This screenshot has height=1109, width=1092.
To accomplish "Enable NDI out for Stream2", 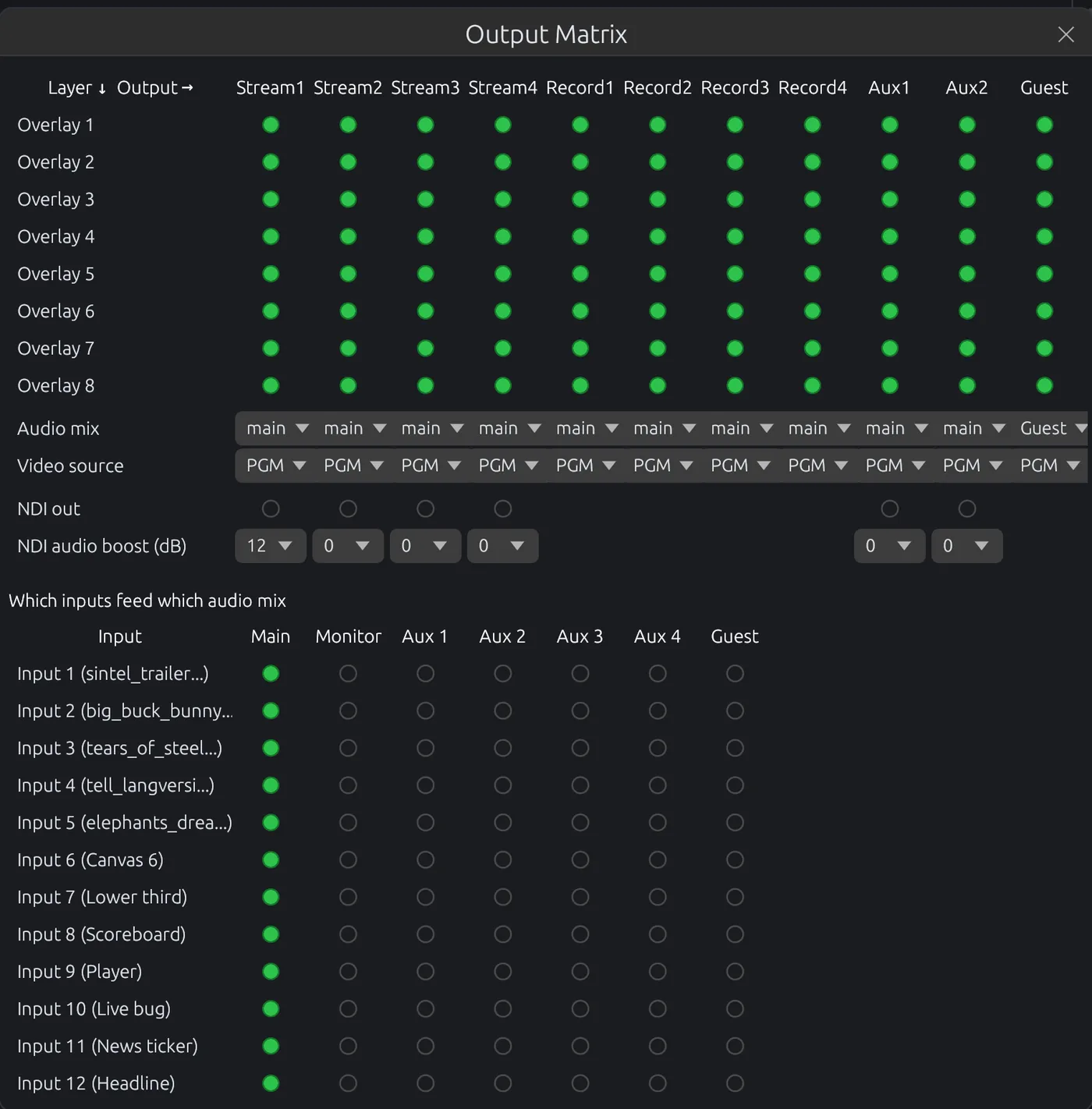I will (x=348, y=508).
